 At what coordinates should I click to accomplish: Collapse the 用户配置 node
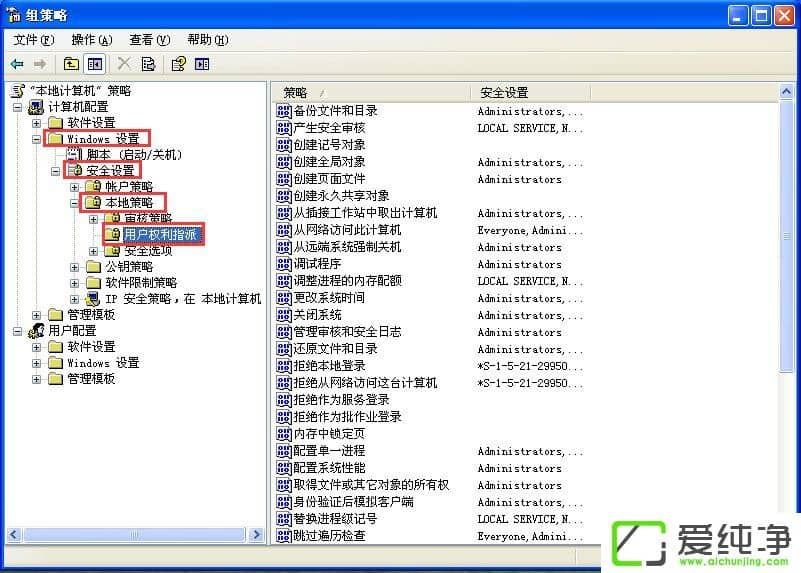17,331
